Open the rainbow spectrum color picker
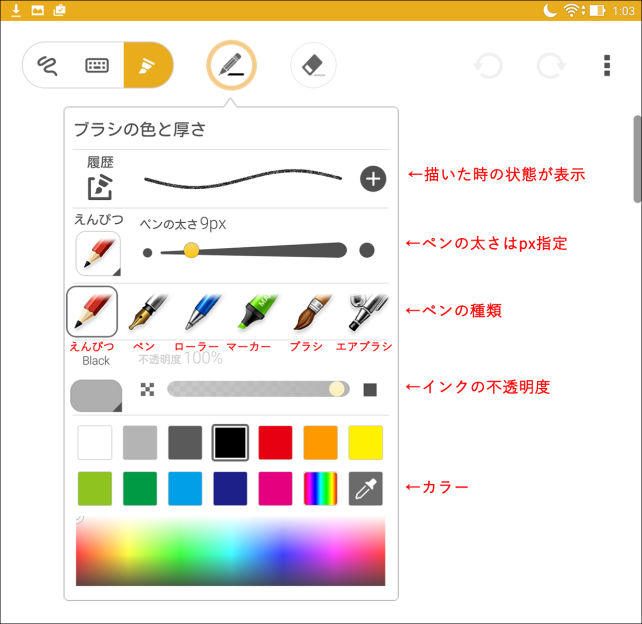The width and height of the screenshot is (642, 624). (321, 488)
